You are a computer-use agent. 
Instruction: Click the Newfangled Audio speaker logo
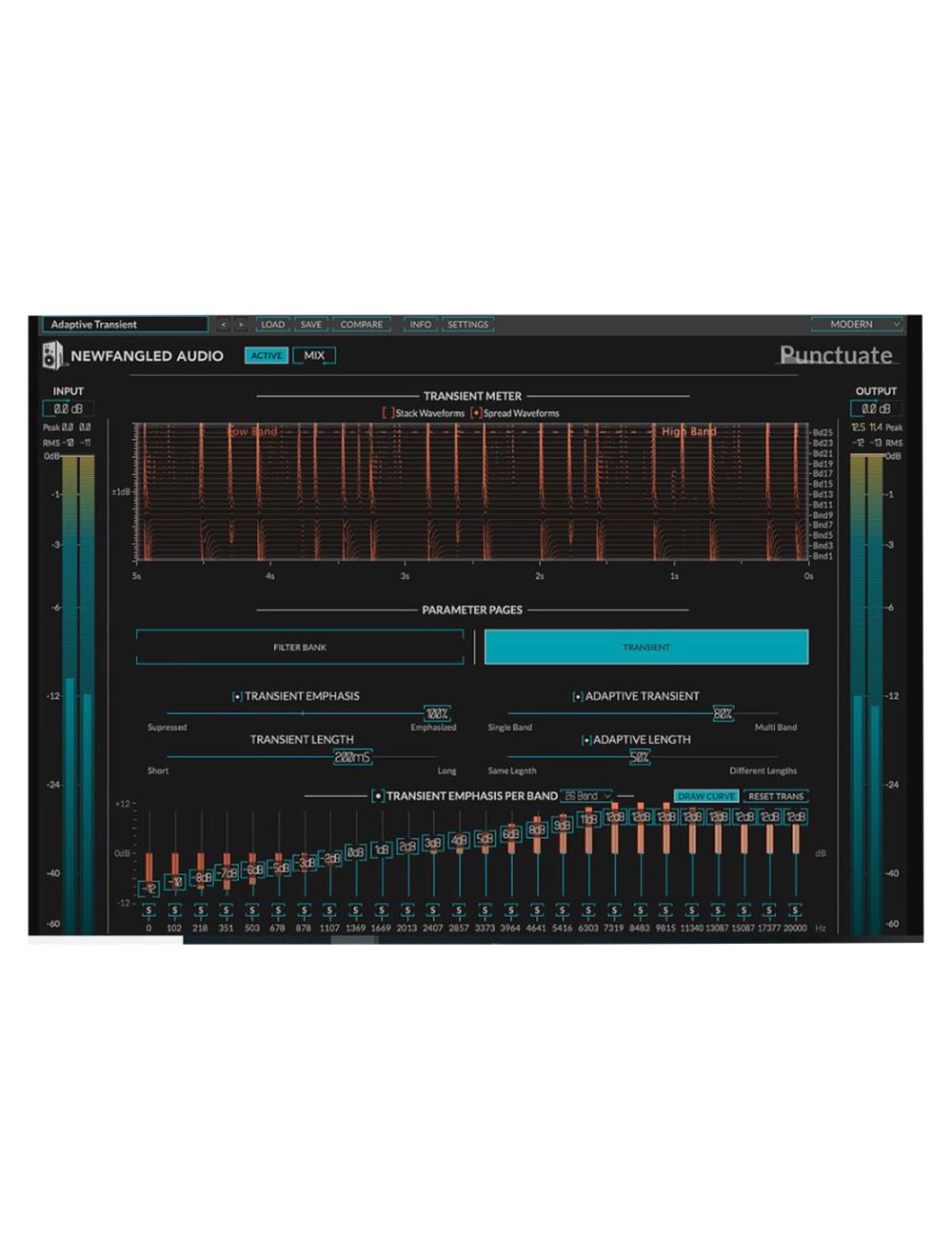pyautogui.click(x=52, y=355)
